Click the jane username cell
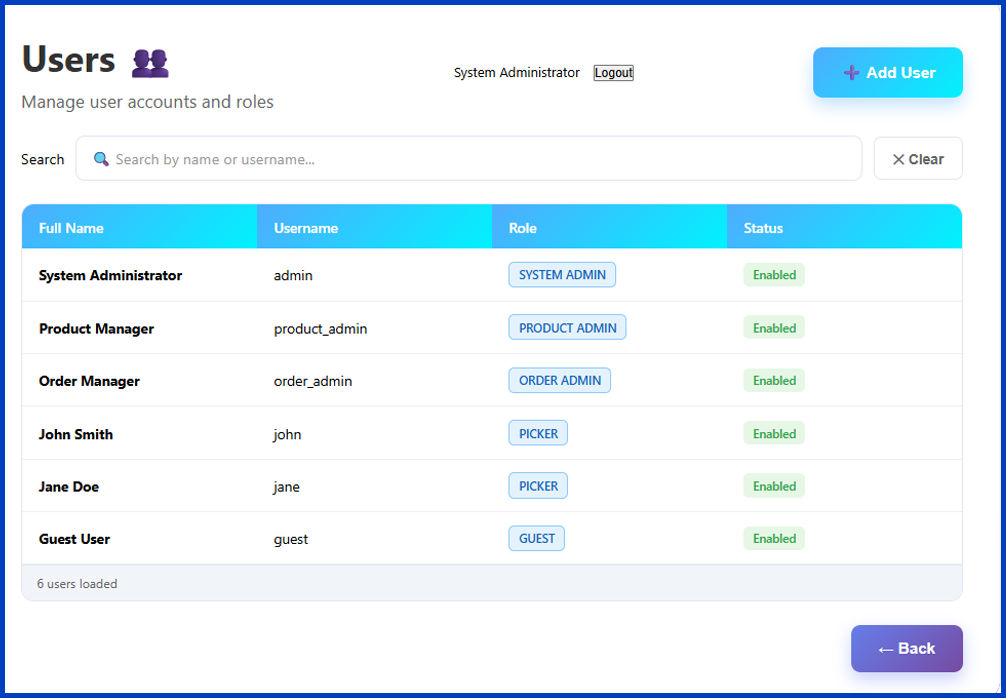Image resolution: width=1006 pixels, height=698 pixels. tap(286, 486)
